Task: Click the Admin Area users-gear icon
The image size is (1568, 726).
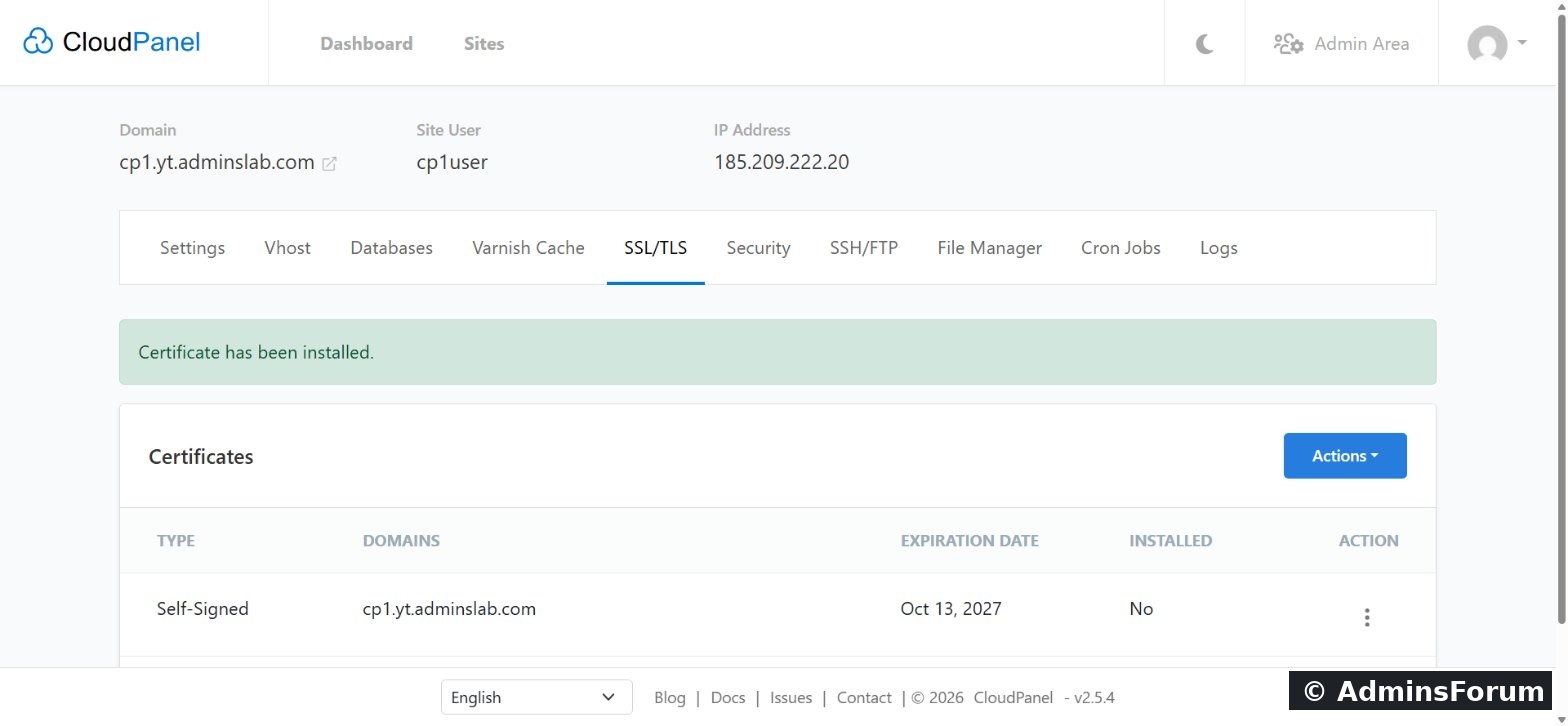Action: 1288,44
